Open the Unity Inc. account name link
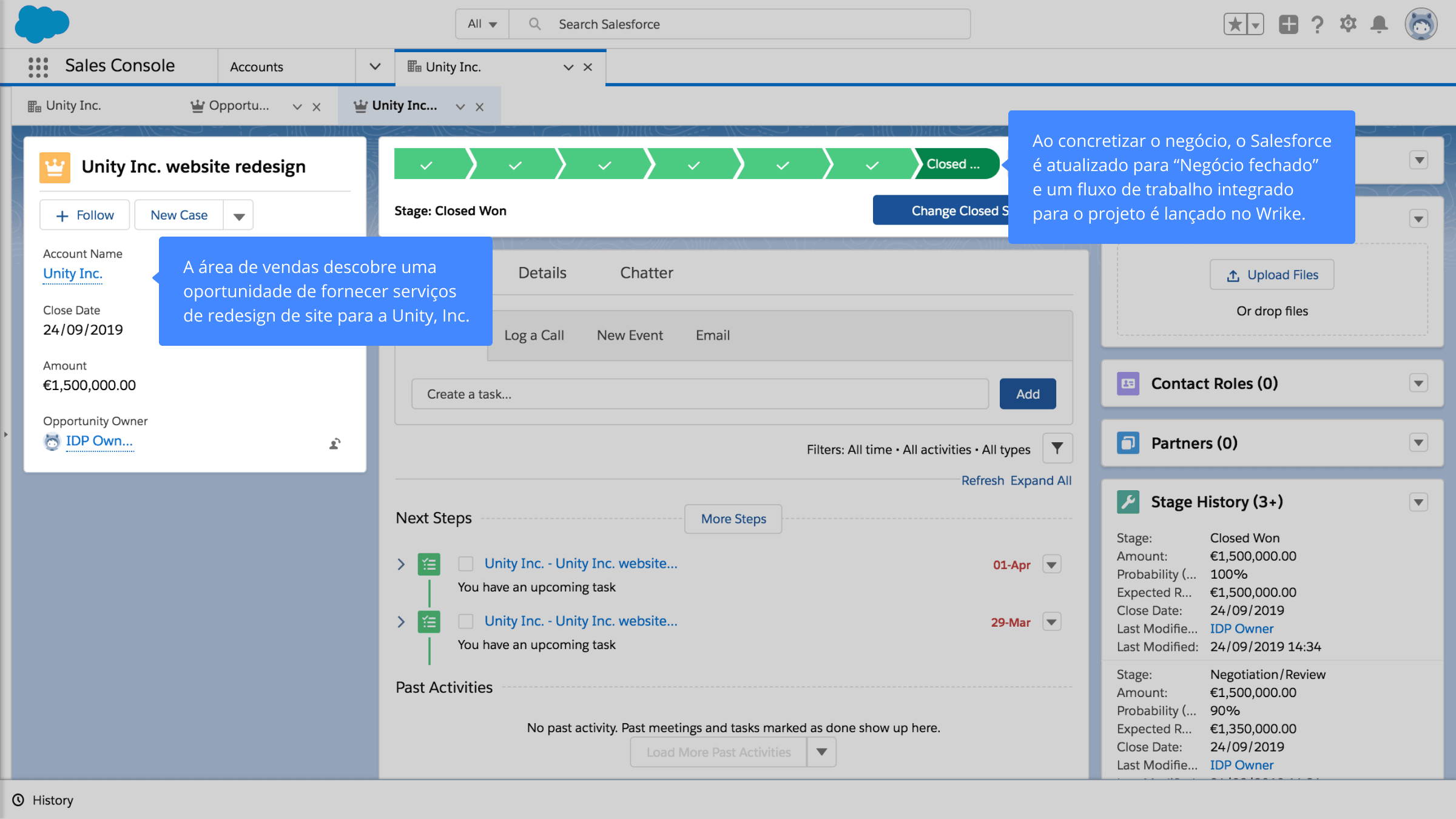Screen dimensions: 1456x819 pos(73,274)
